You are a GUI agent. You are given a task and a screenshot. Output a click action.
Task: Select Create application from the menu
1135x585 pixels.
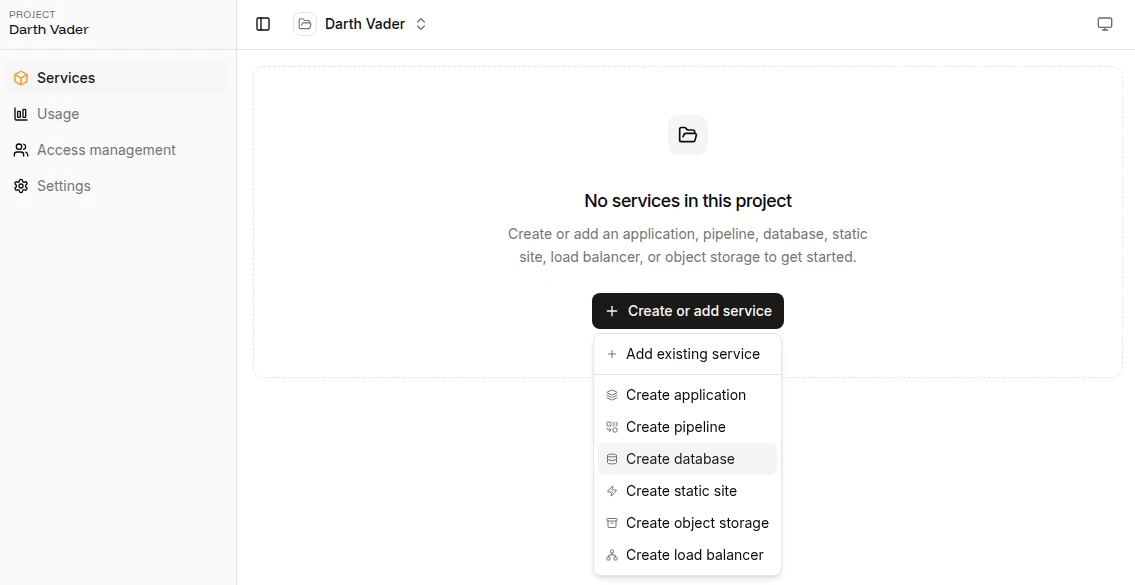[x=688, y=395]
